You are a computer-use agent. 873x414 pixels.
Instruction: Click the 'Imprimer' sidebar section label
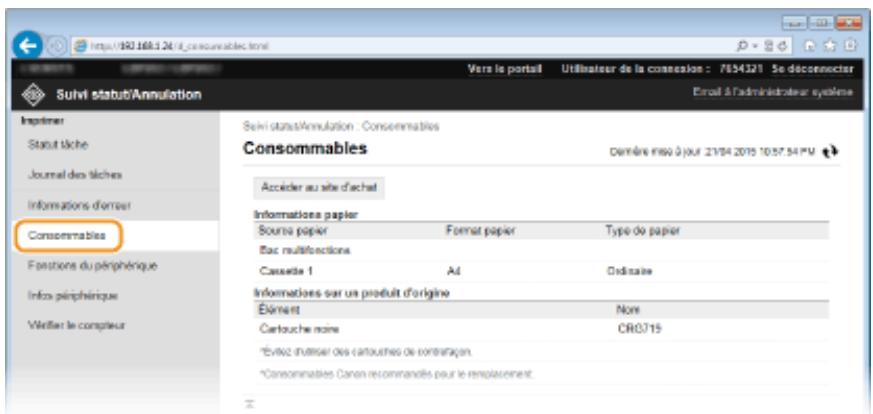pyautogui.click(x=43, y=120)
